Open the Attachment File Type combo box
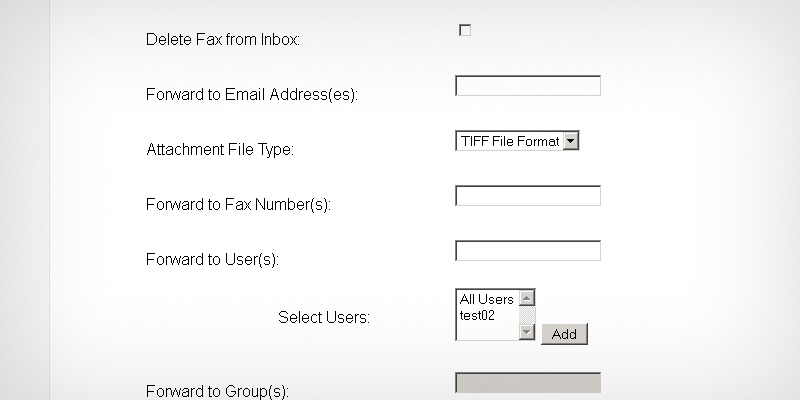Image resolution: width=800 pixels, height=400 pixels. point(509,141)
